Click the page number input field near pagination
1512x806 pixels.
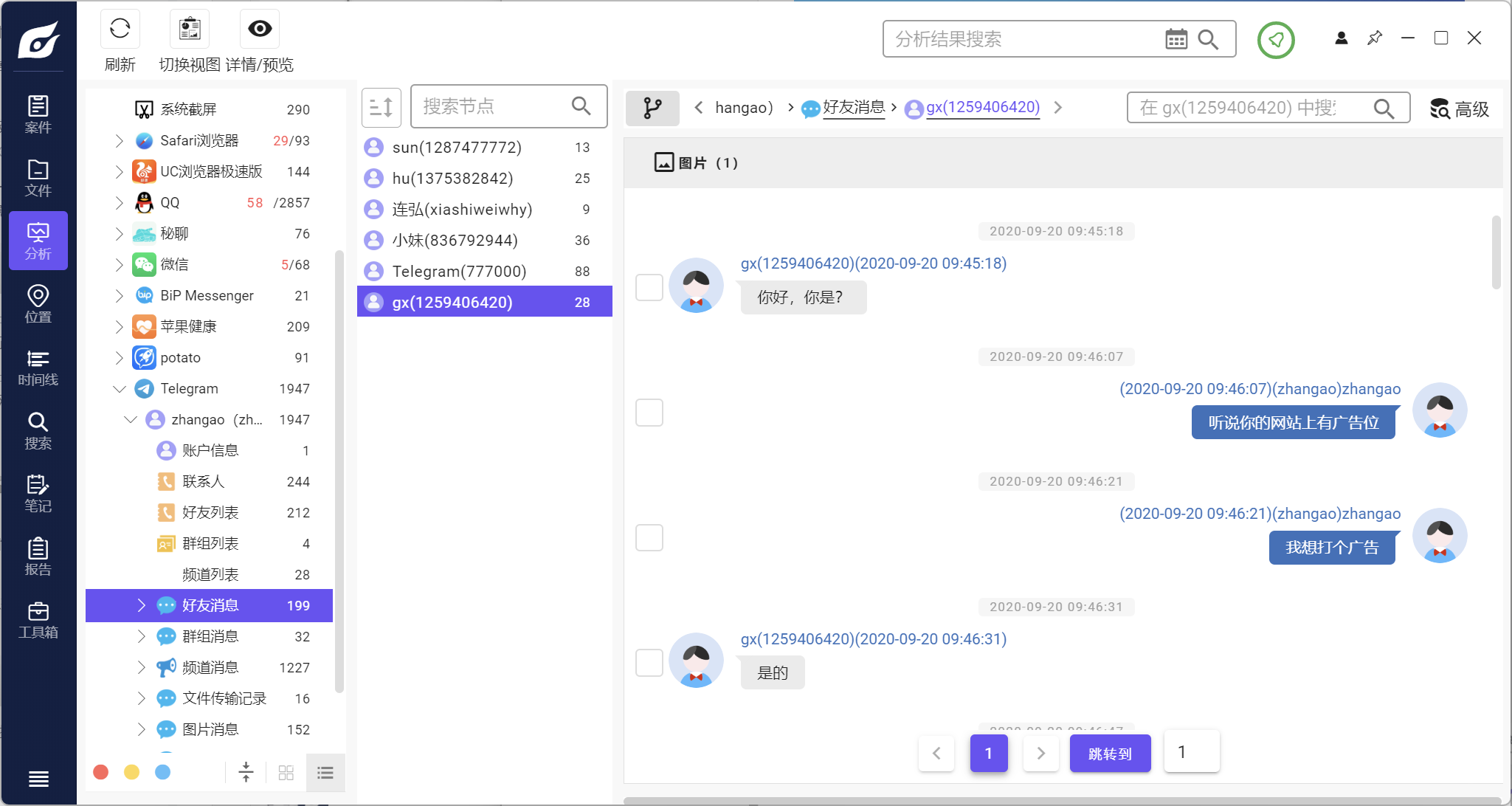click(1190, 751)
